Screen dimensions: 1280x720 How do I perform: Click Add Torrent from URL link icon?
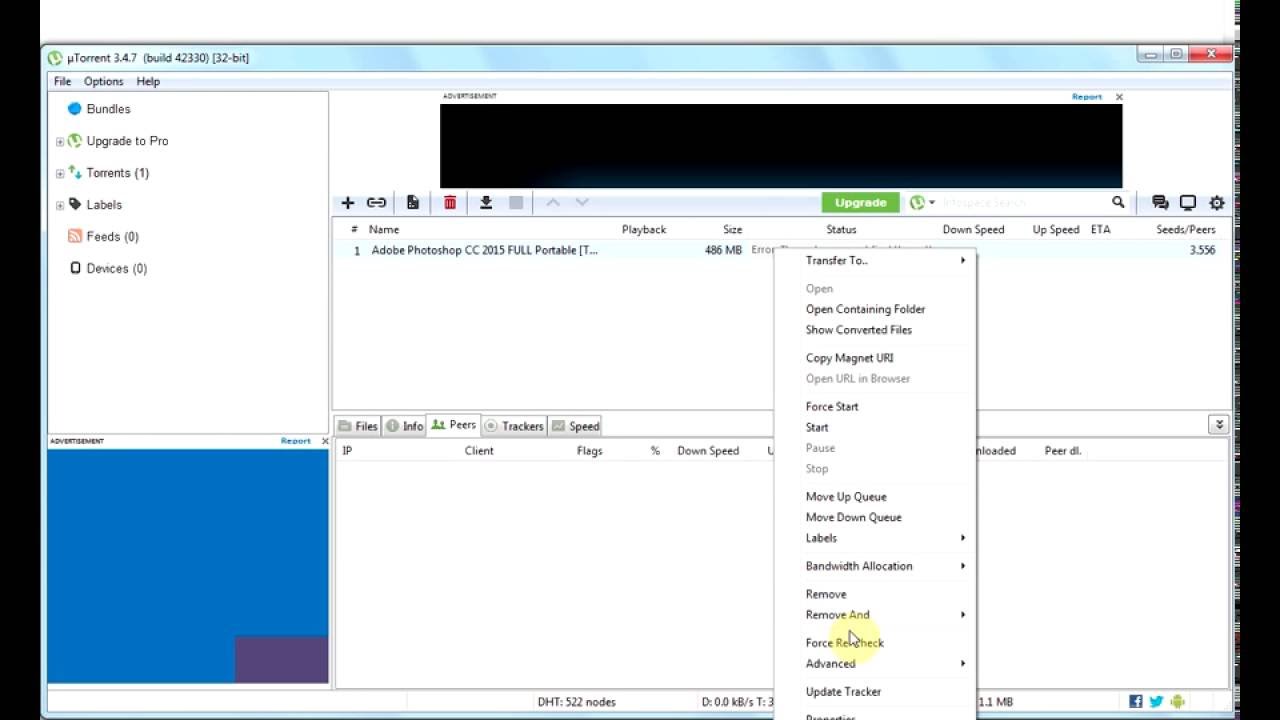tap(376, 203)
